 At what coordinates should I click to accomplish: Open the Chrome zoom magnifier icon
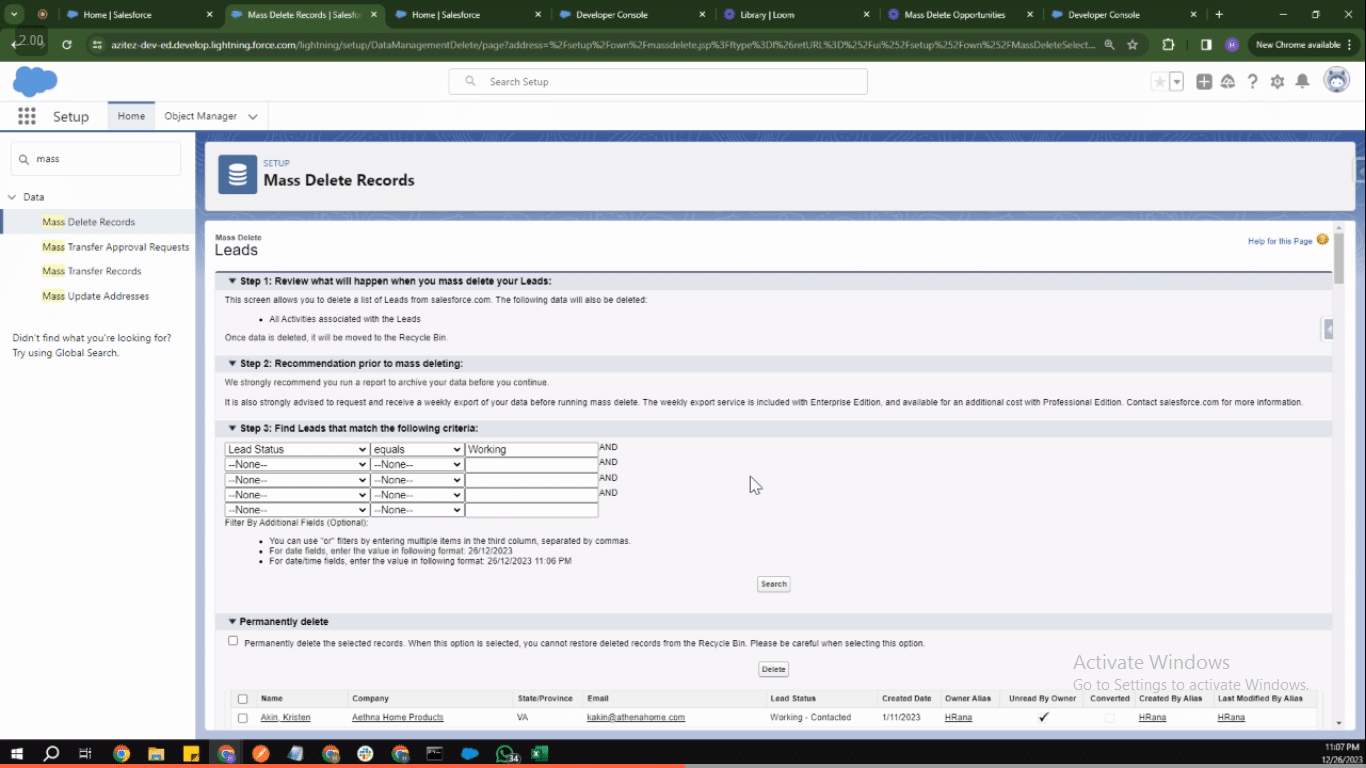click(1109, 45)
